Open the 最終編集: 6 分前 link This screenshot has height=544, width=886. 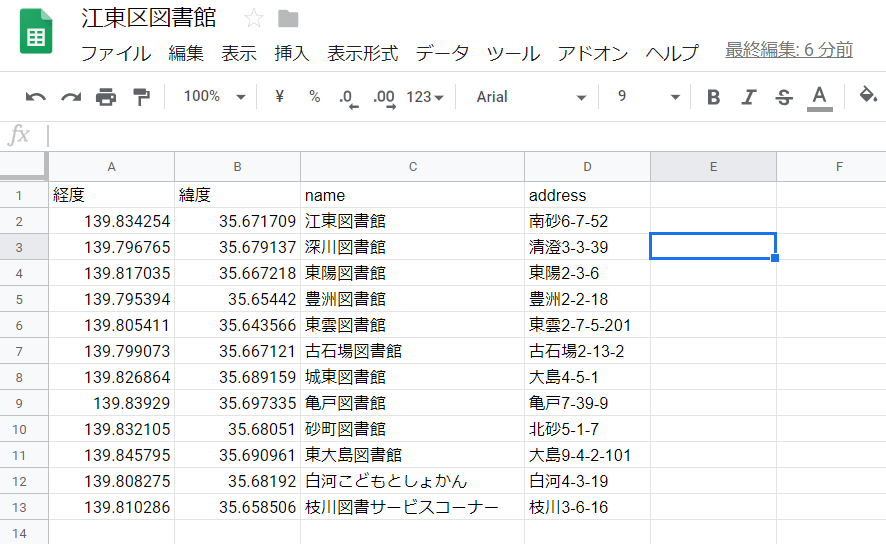pos(789,50)
